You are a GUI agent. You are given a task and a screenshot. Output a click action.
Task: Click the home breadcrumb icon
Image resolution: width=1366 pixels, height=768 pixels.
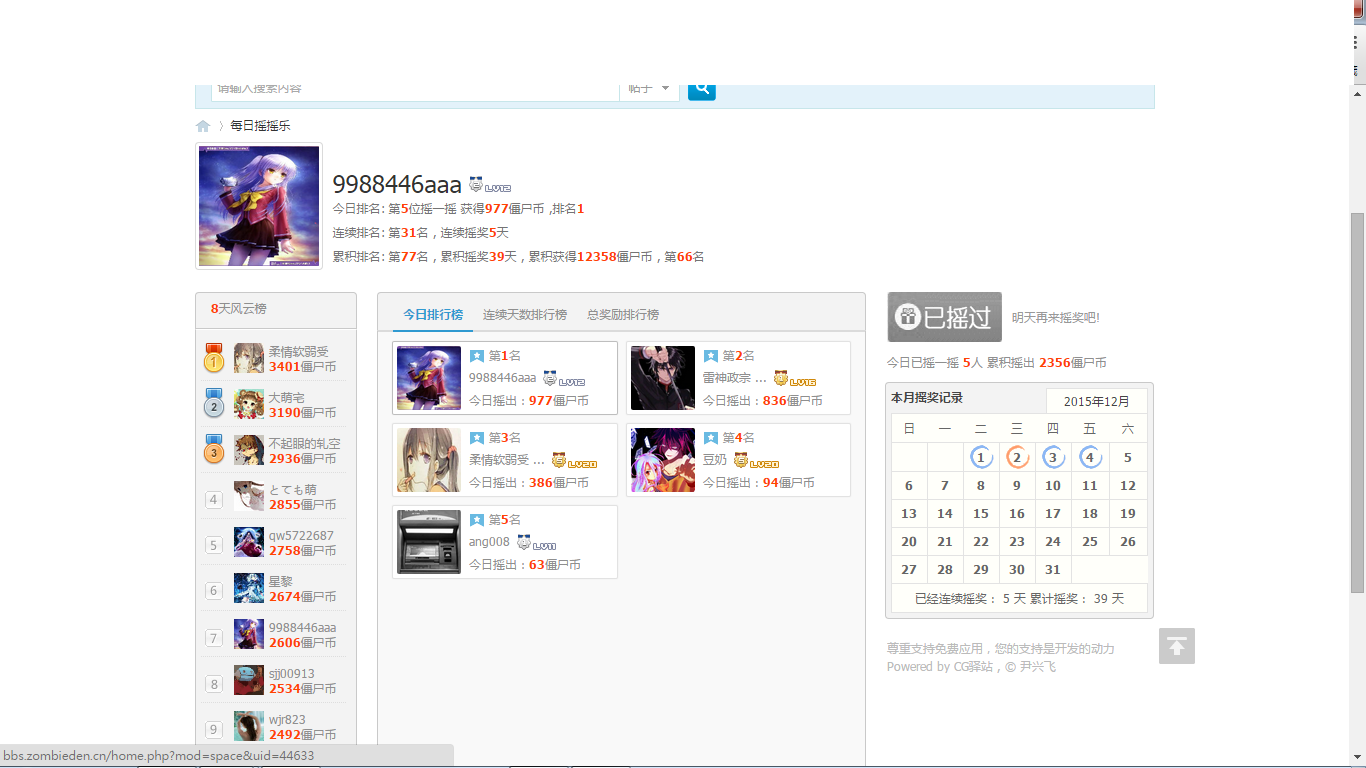pyautogui.click(x=203, y=126)
